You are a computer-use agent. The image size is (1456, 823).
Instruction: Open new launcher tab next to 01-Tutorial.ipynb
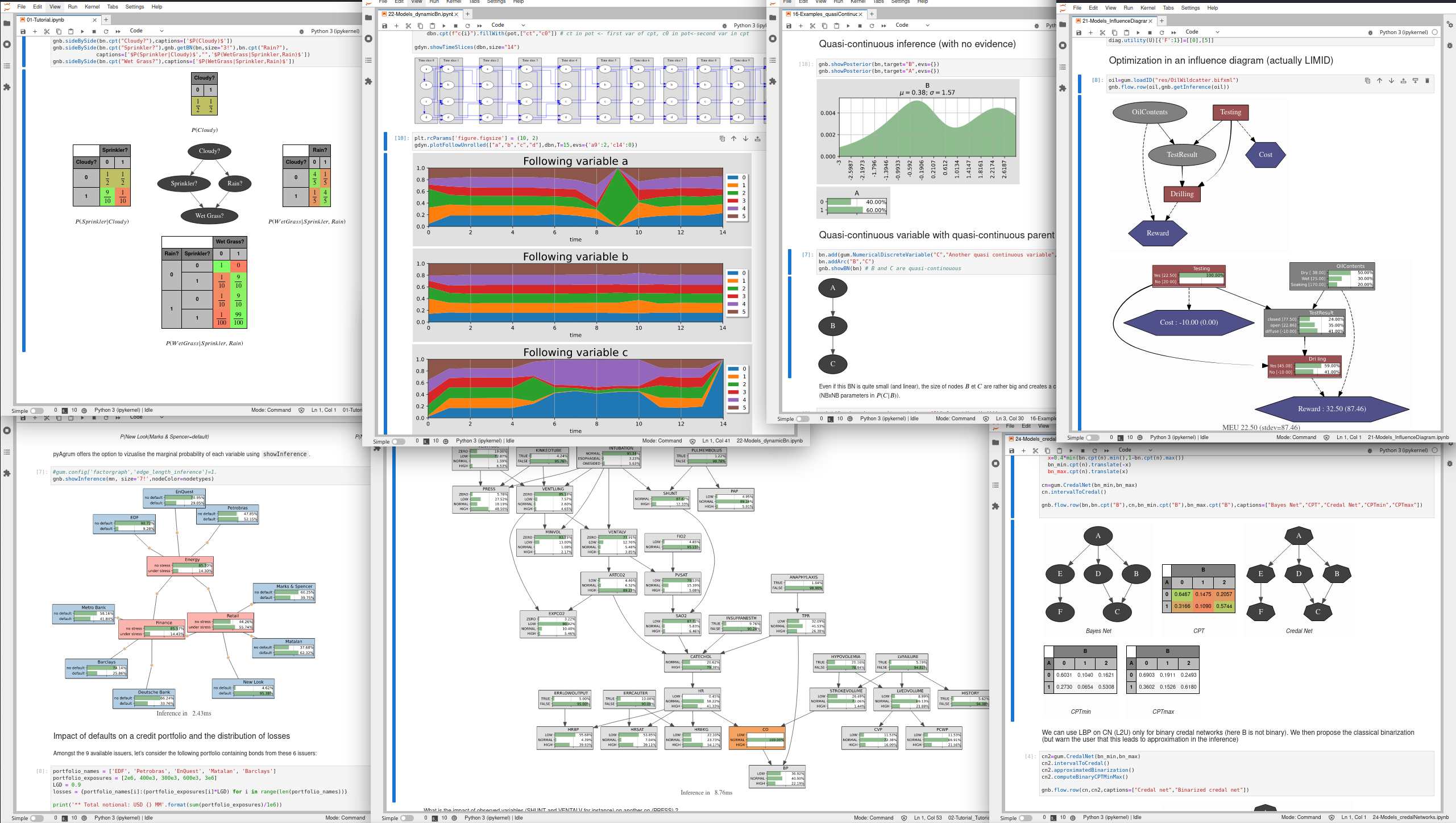(106, 20)
